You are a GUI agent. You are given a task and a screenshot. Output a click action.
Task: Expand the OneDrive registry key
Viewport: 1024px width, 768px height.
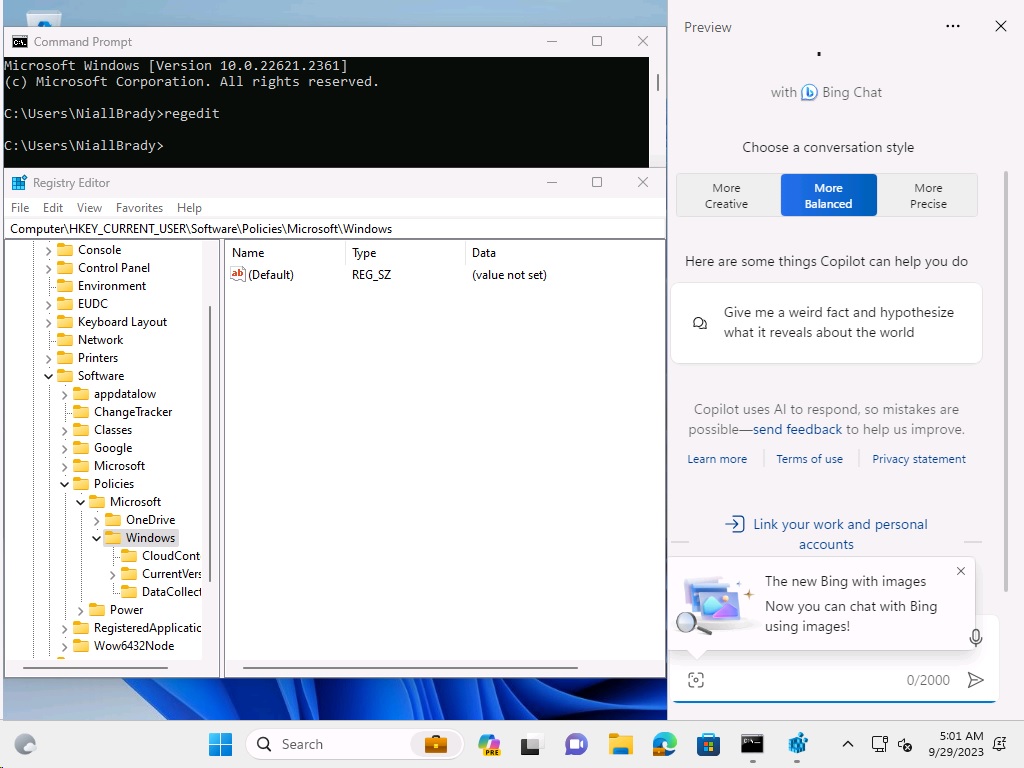coord(97,520)
